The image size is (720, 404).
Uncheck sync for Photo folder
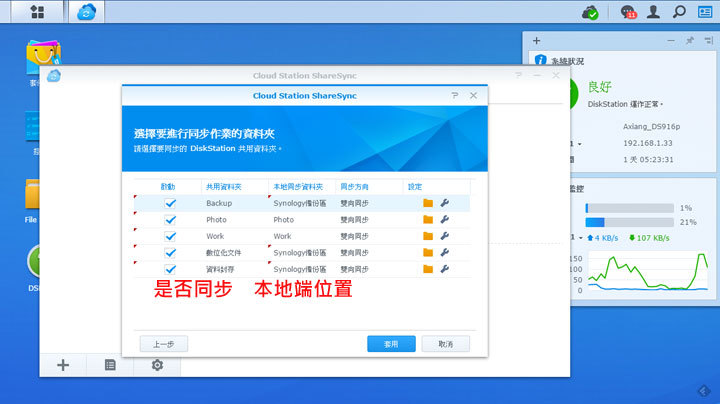170,219
